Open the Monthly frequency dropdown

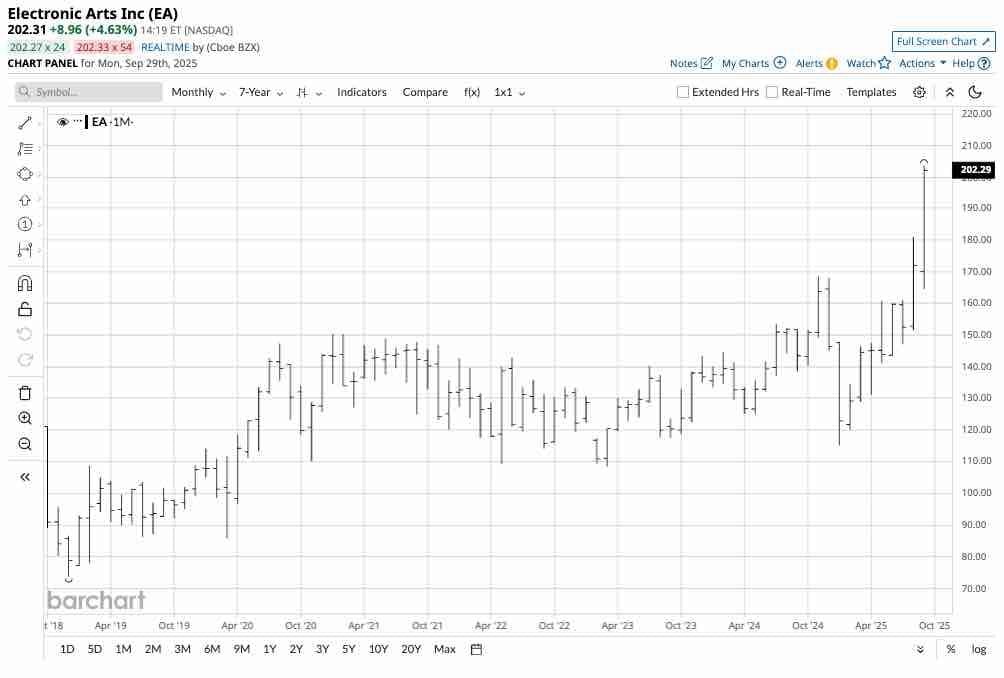pos(198,92)
